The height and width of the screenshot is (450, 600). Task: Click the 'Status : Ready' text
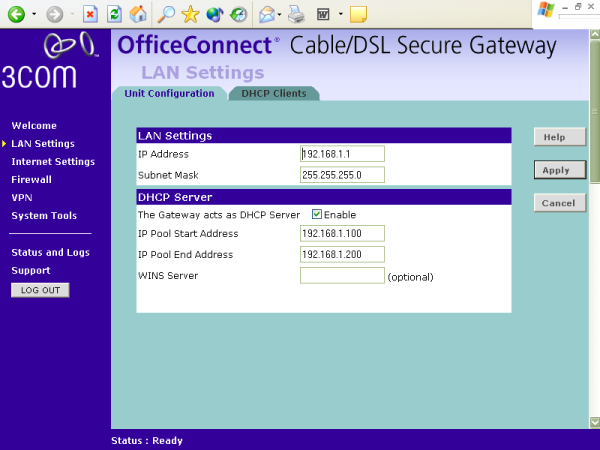(x=147, y=440)
